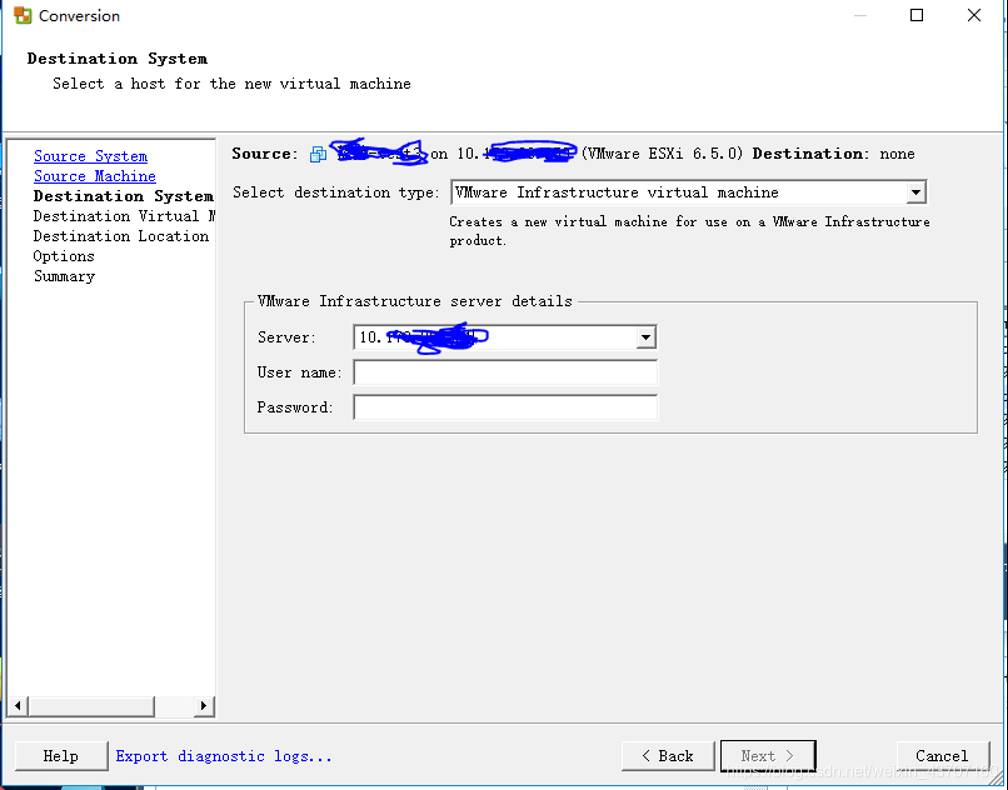Click into the Password field
The height and width of the screenshot is (790, 1008).
click(505, 408)
